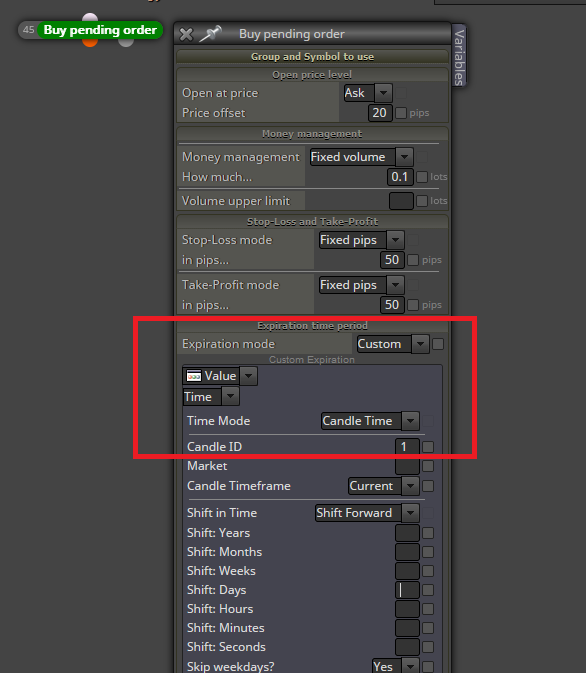The image size is (586, 673).
Task: Toggle the Shift: Minutes checkbox
Action: (x=428, y=628)
